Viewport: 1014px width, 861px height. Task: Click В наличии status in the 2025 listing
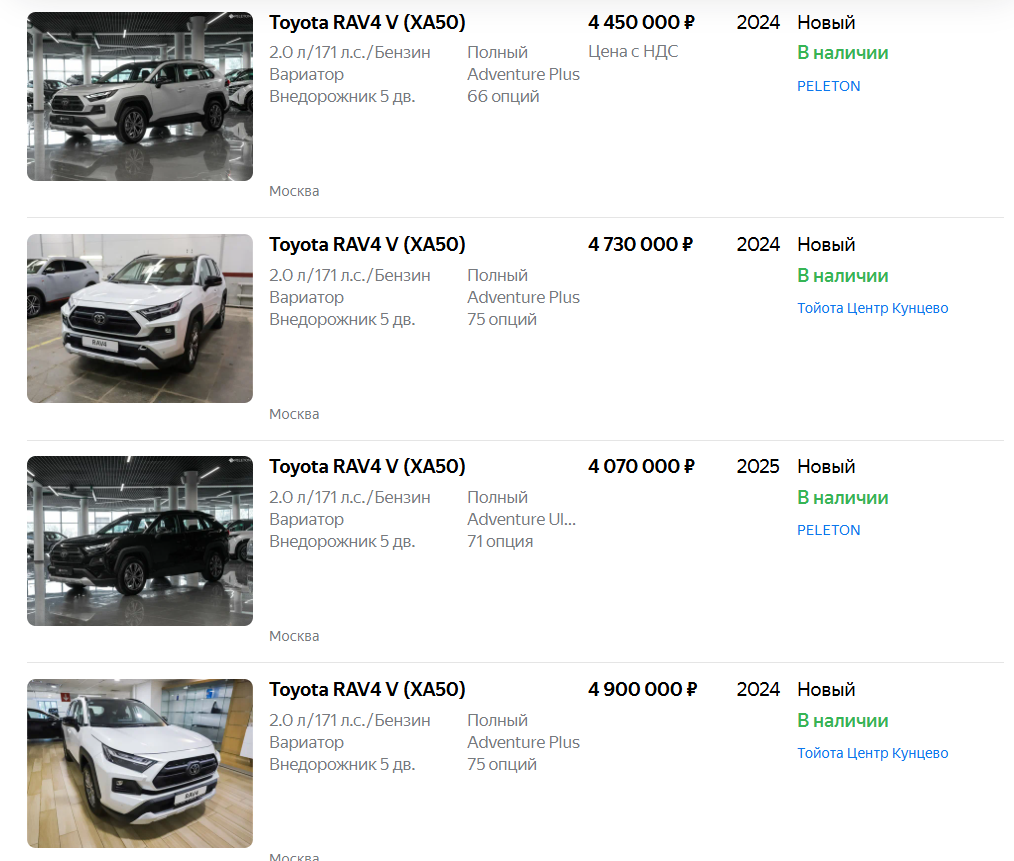coord(843,498)
